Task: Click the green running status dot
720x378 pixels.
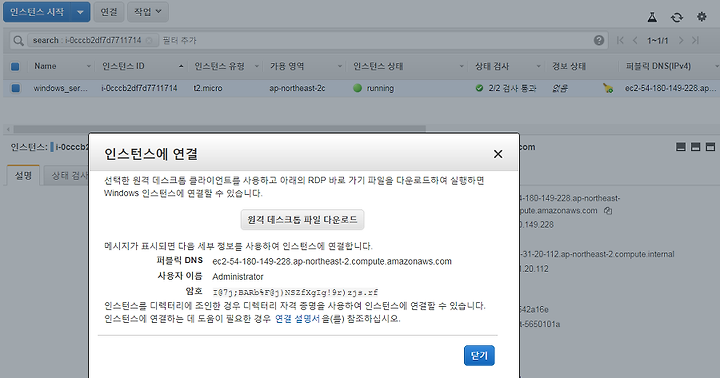Action: [358, 88]
